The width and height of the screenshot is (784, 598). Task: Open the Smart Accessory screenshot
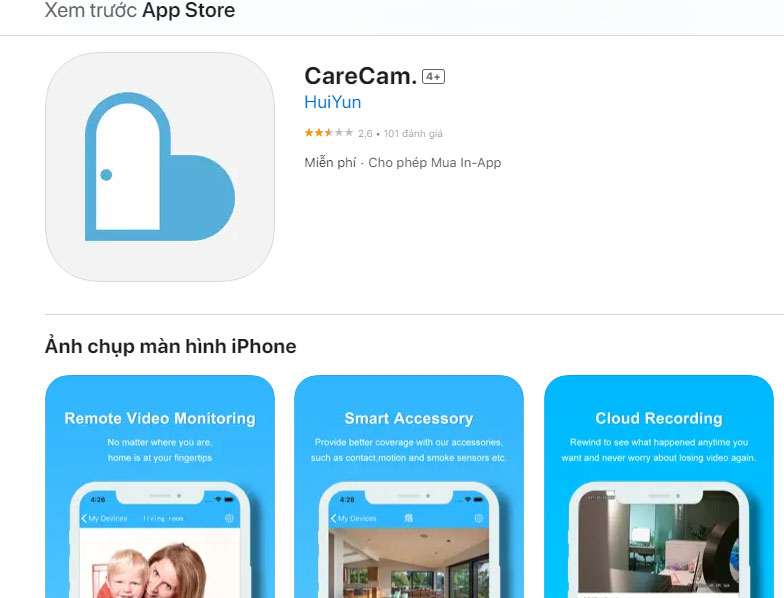pos(409,486)
